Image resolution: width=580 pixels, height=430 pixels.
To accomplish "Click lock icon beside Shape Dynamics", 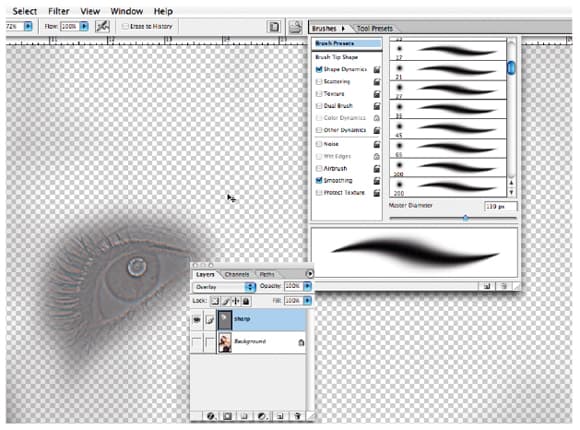I will tap(377, 69).
